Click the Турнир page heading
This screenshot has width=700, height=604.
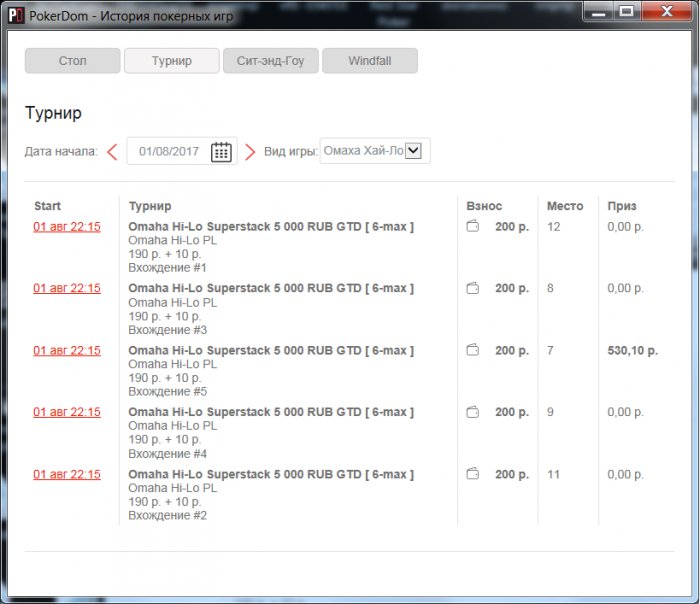[x=53, y=113]
